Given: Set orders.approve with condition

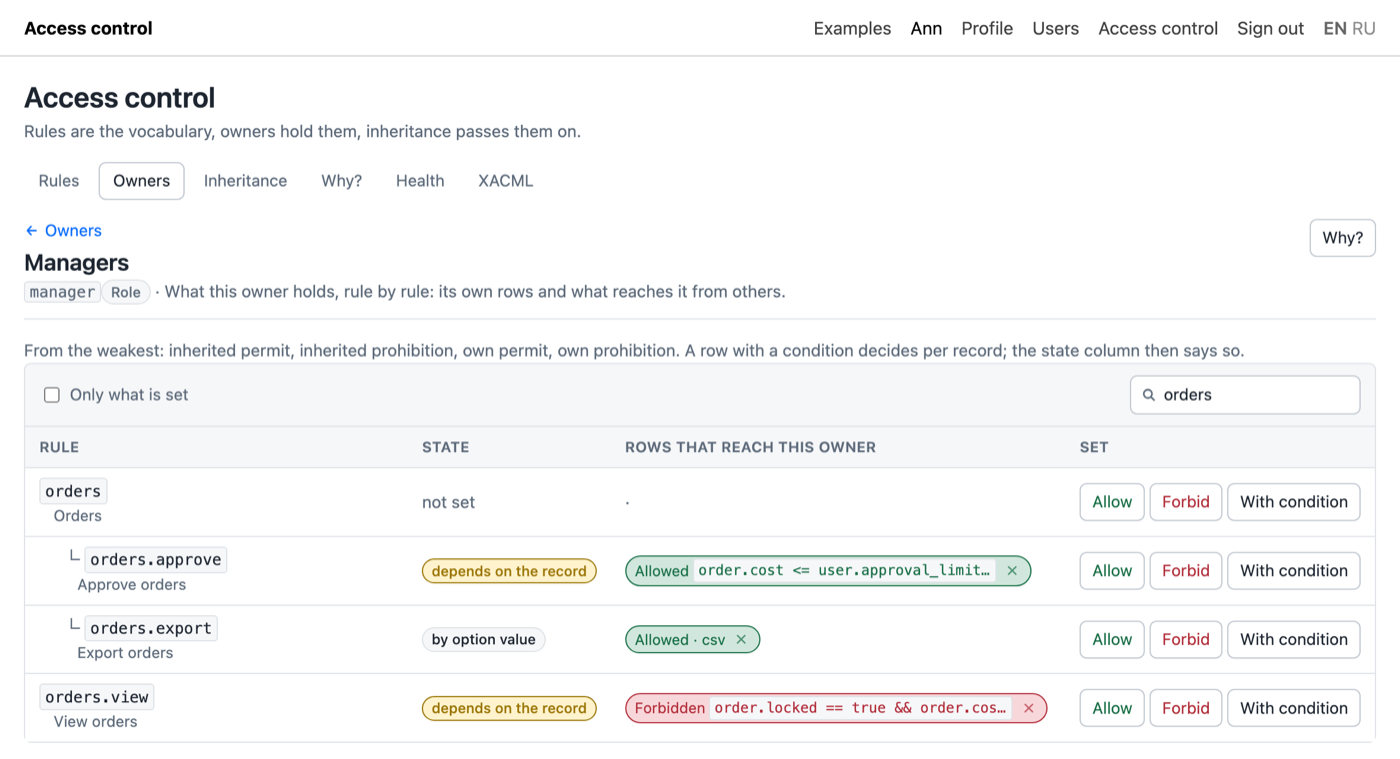Looking at the screenshot, I should click(1294, 571).
